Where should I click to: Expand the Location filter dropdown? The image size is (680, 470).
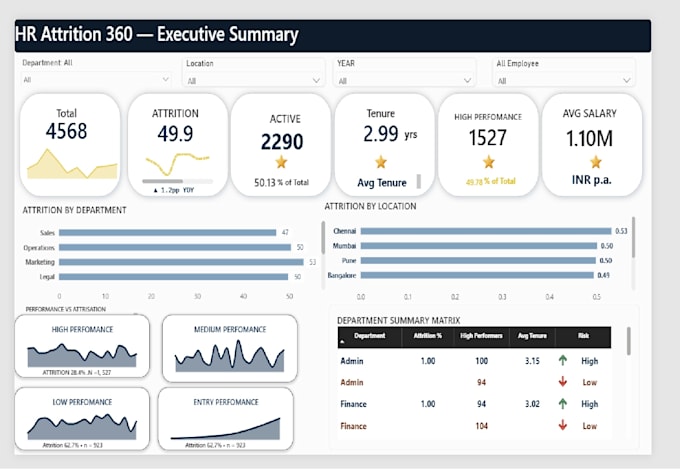[317, 81]
